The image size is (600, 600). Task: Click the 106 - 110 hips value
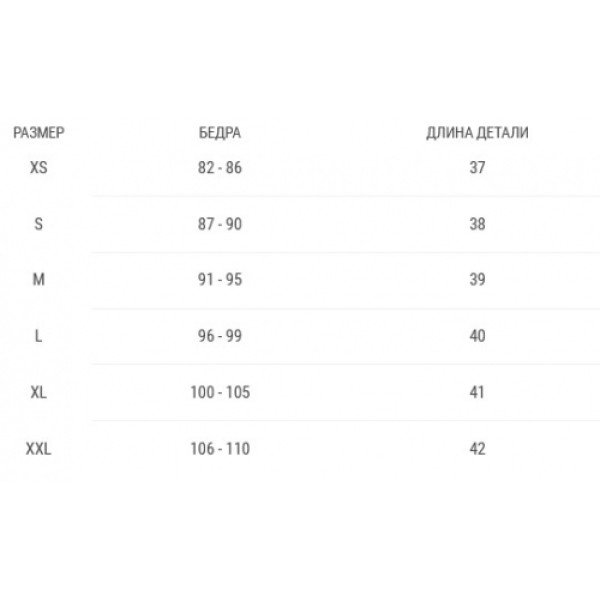220,448
